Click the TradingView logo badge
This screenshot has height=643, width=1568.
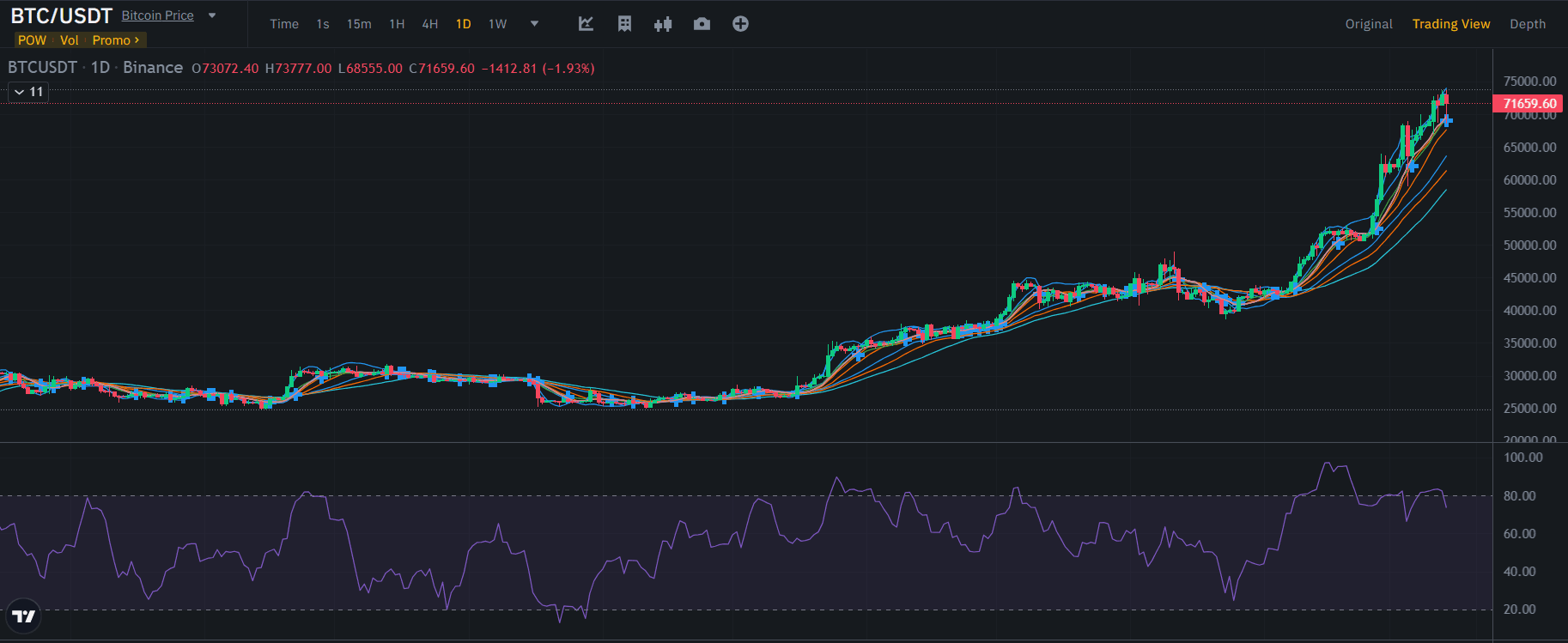pyautogui.click(x=24, y=616)
